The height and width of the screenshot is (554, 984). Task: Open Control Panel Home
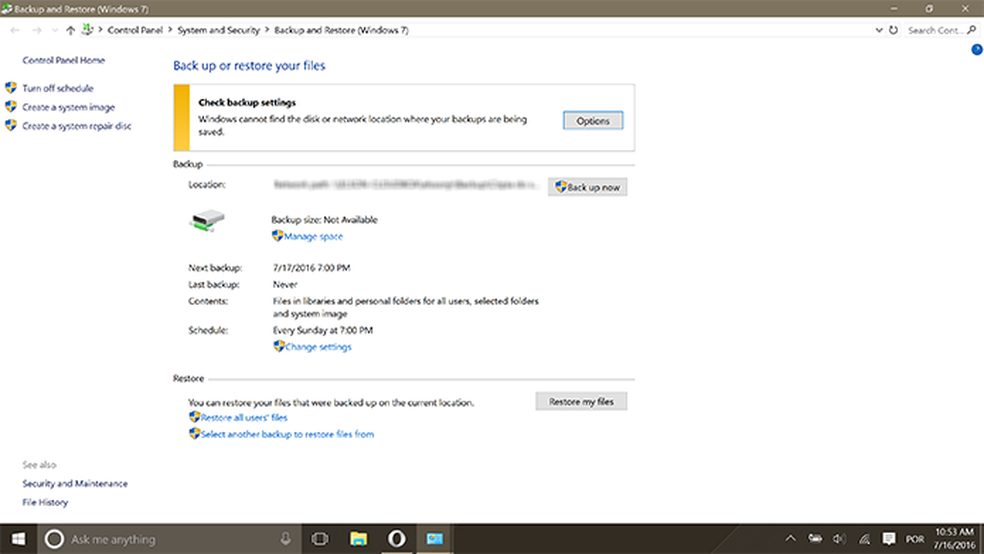(63, 60)
